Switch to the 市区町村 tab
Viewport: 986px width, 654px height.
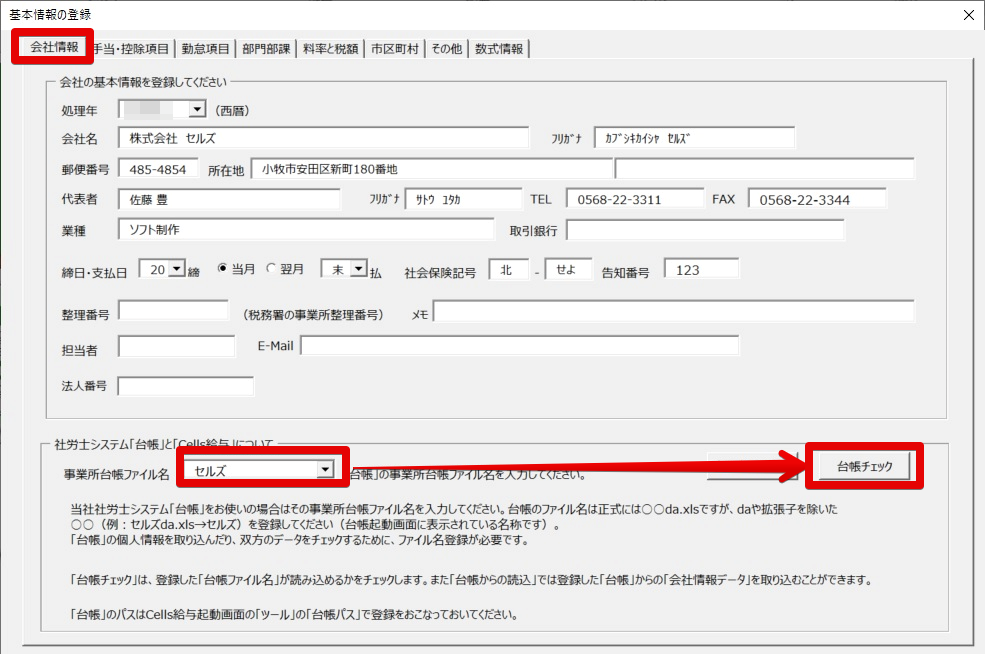tap(395, 48)
